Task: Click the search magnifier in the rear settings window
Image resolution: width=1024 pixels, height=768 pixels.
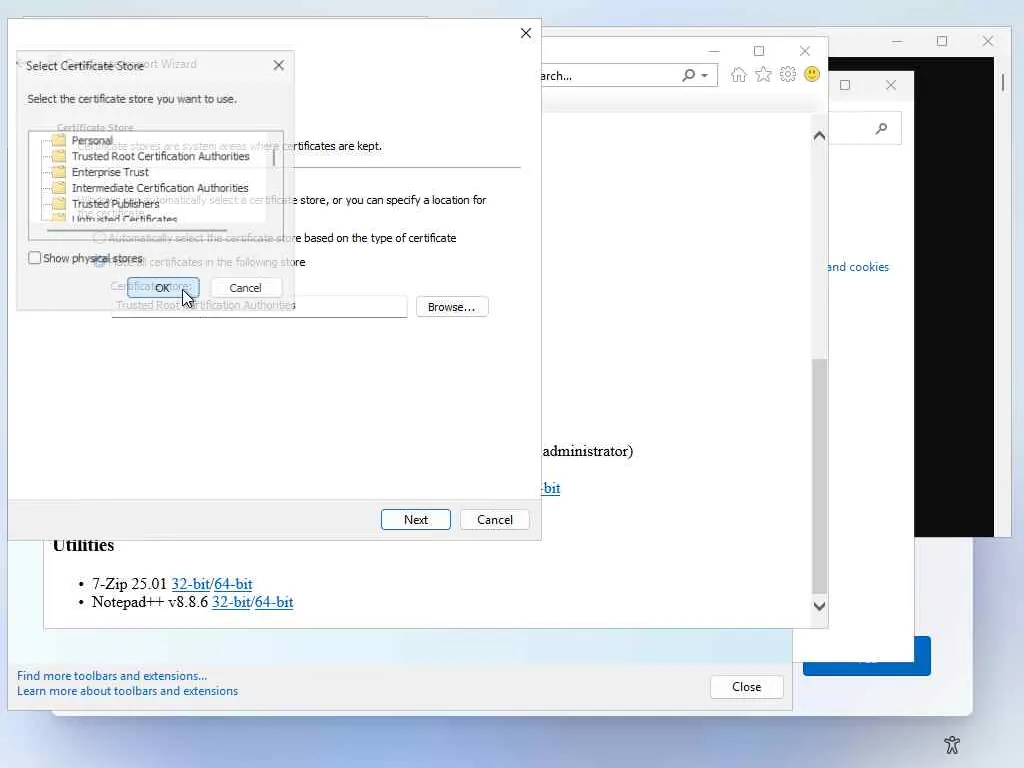Action: point(882,129)
